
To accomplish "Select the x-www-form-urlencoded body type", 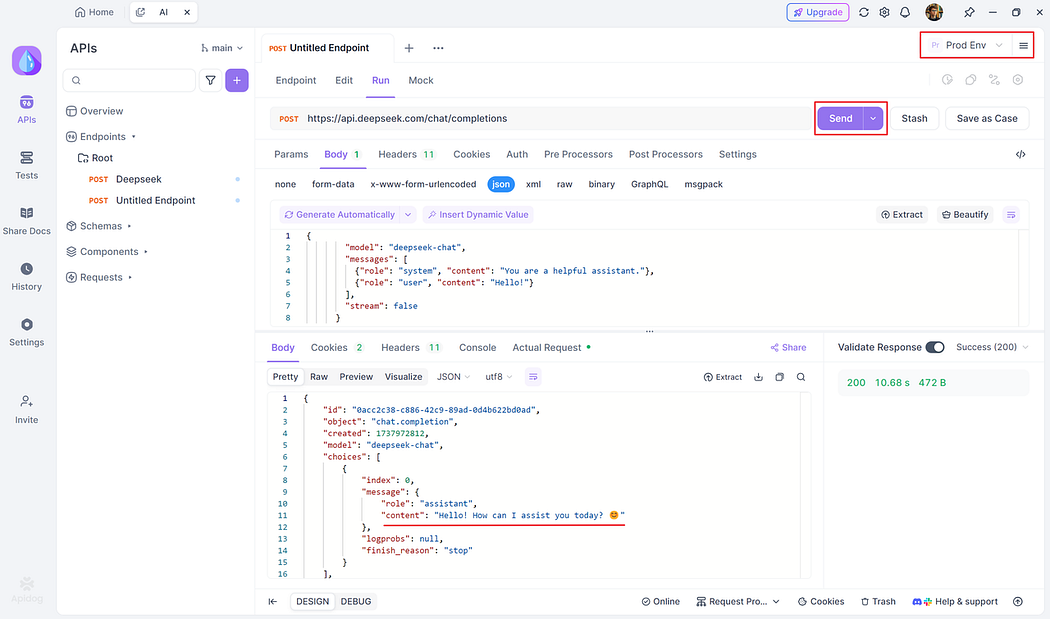I will point(423,184).
